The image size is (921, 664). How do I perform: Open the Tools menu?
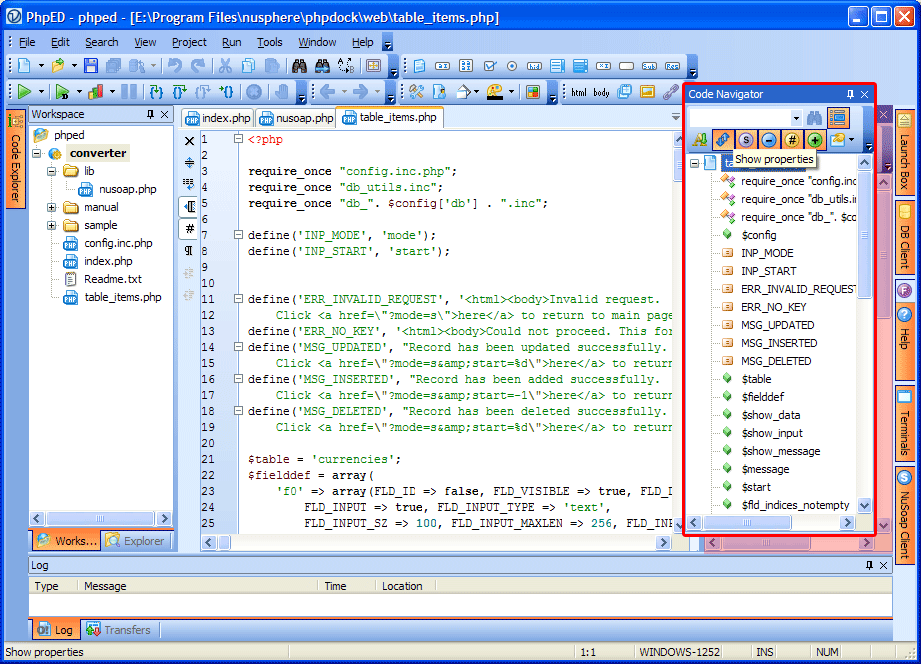coord(270,42)
